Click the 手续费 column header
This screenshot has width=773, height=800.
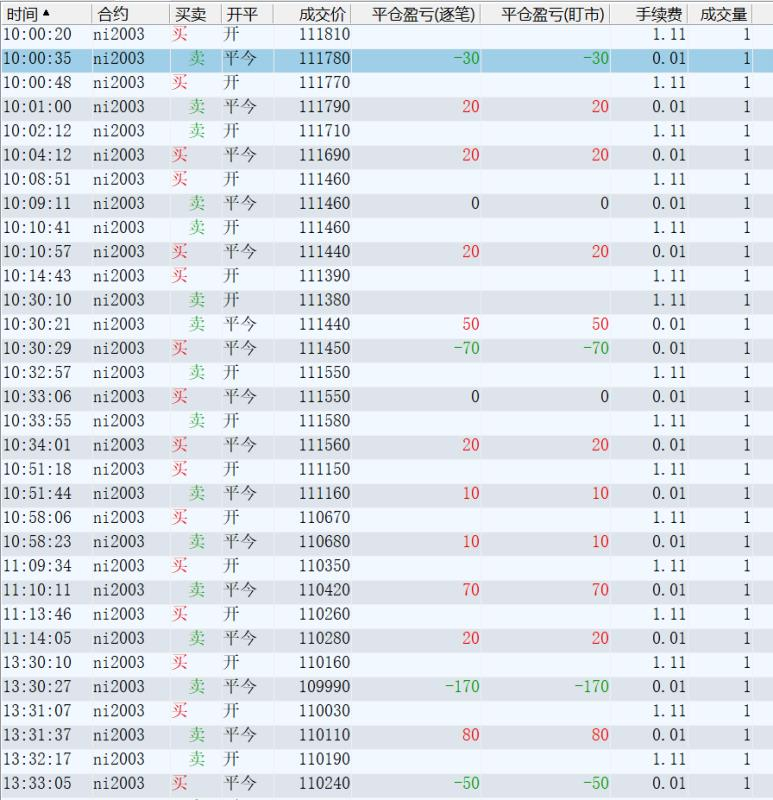(x=649, y=14)
